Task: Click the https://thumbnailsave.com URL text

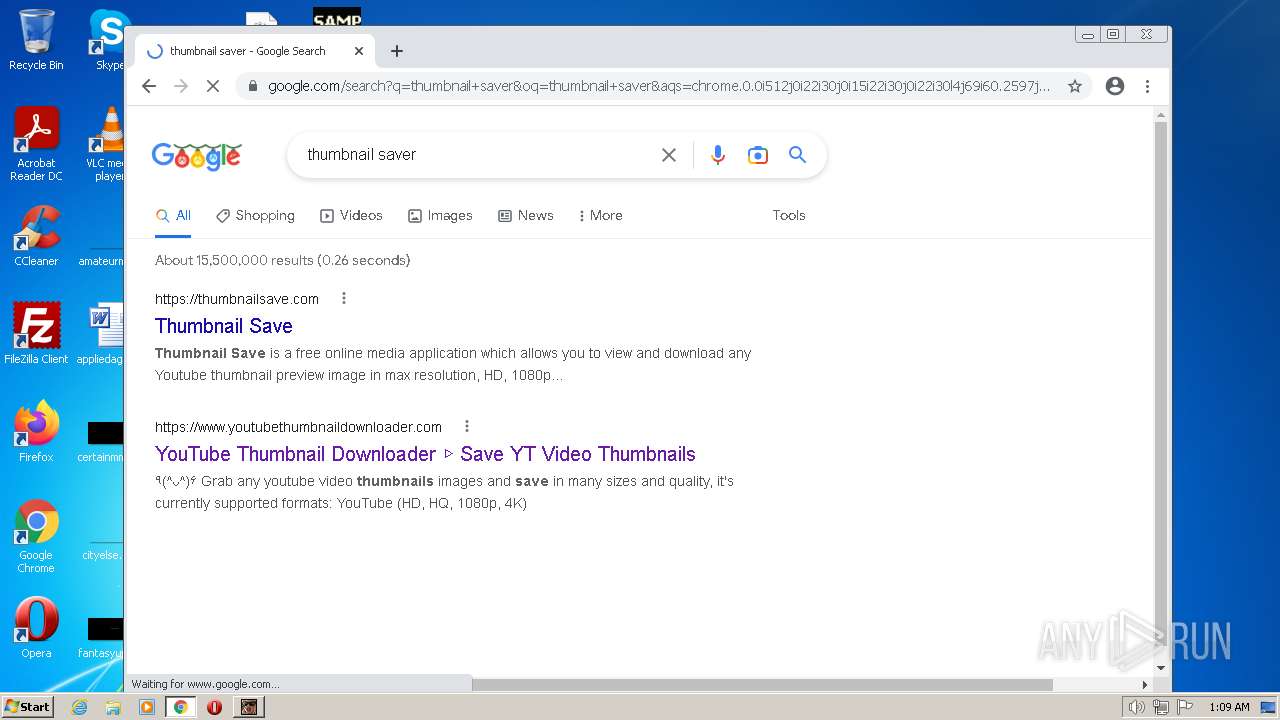Action: pos(237,299)
